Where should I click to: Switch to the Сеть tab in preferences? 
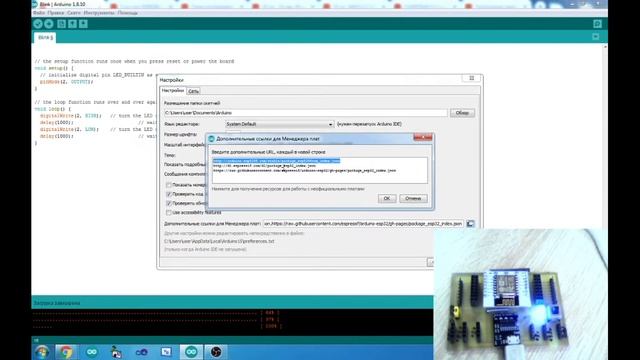(193, 91)
